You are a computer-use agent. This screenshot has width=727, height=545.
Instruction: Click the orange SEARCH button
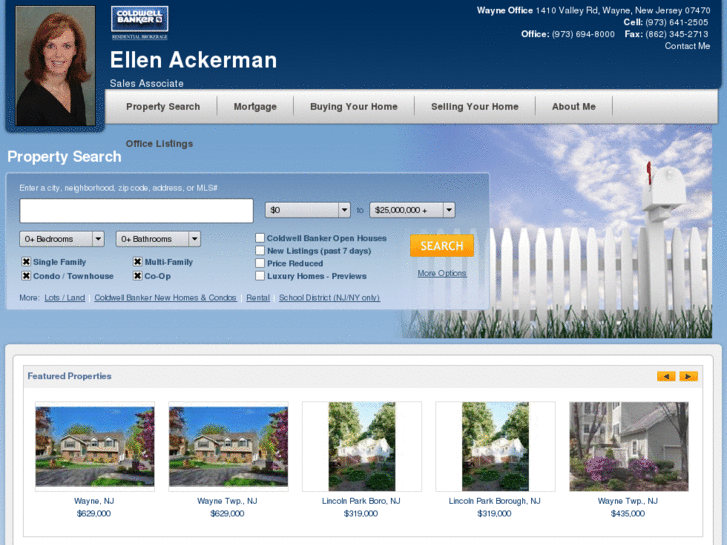[442, 245]
